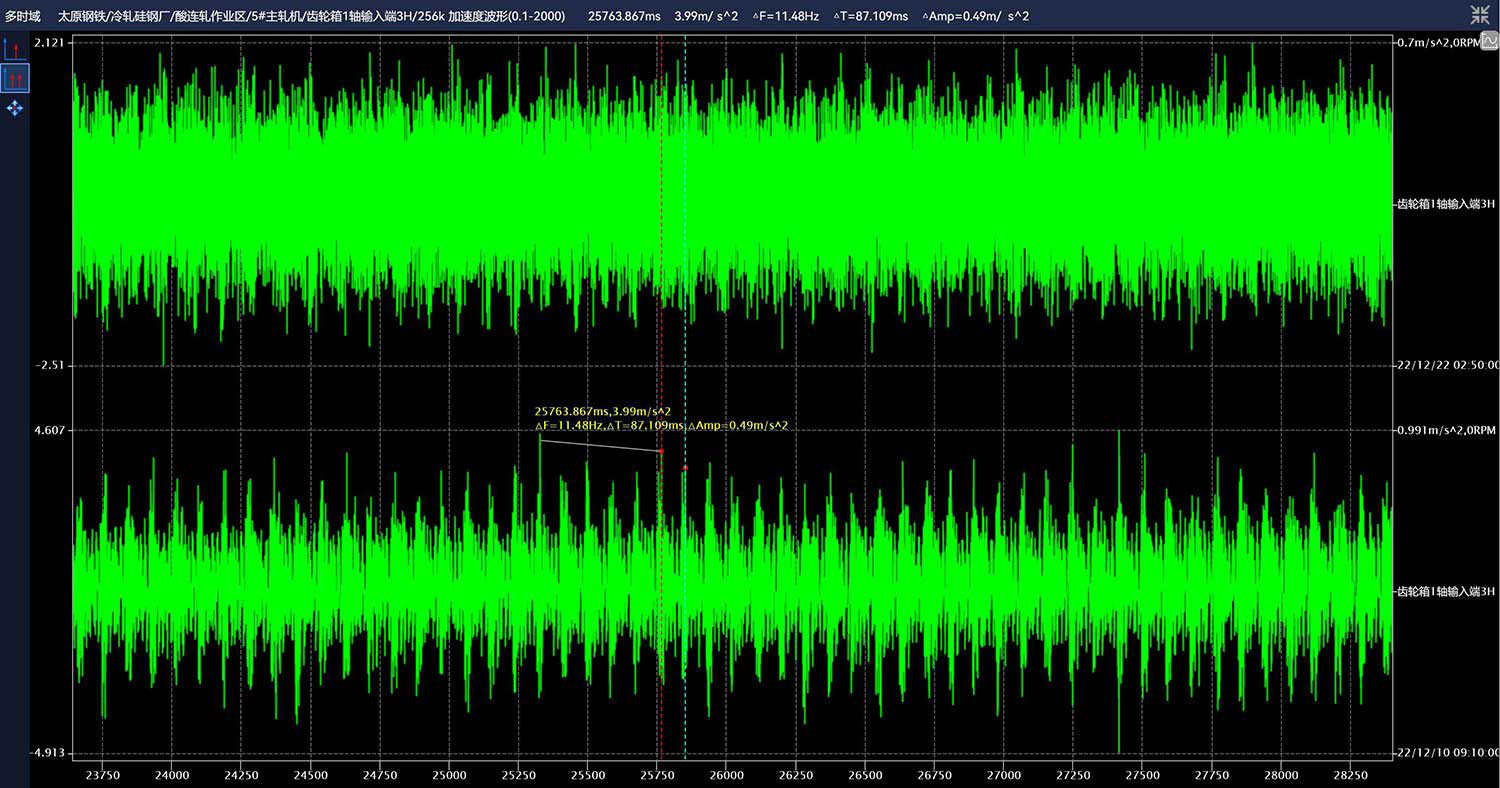Click the ΔF=11.48Hz header readout
This screenshot has width=1500, height=788.
click(785, 16)
